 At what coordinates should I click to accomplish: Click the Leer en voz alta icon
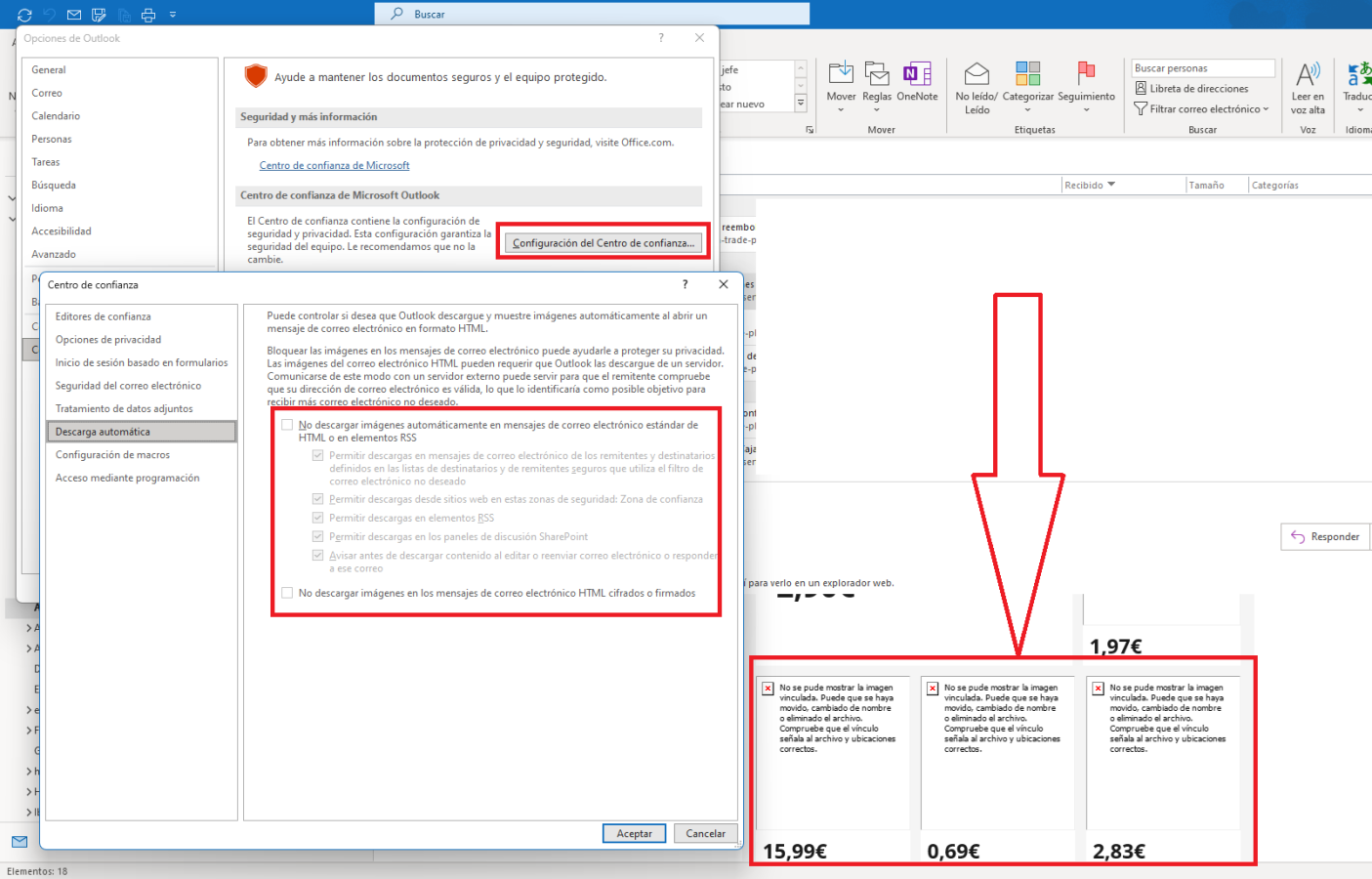[1308, 74]
